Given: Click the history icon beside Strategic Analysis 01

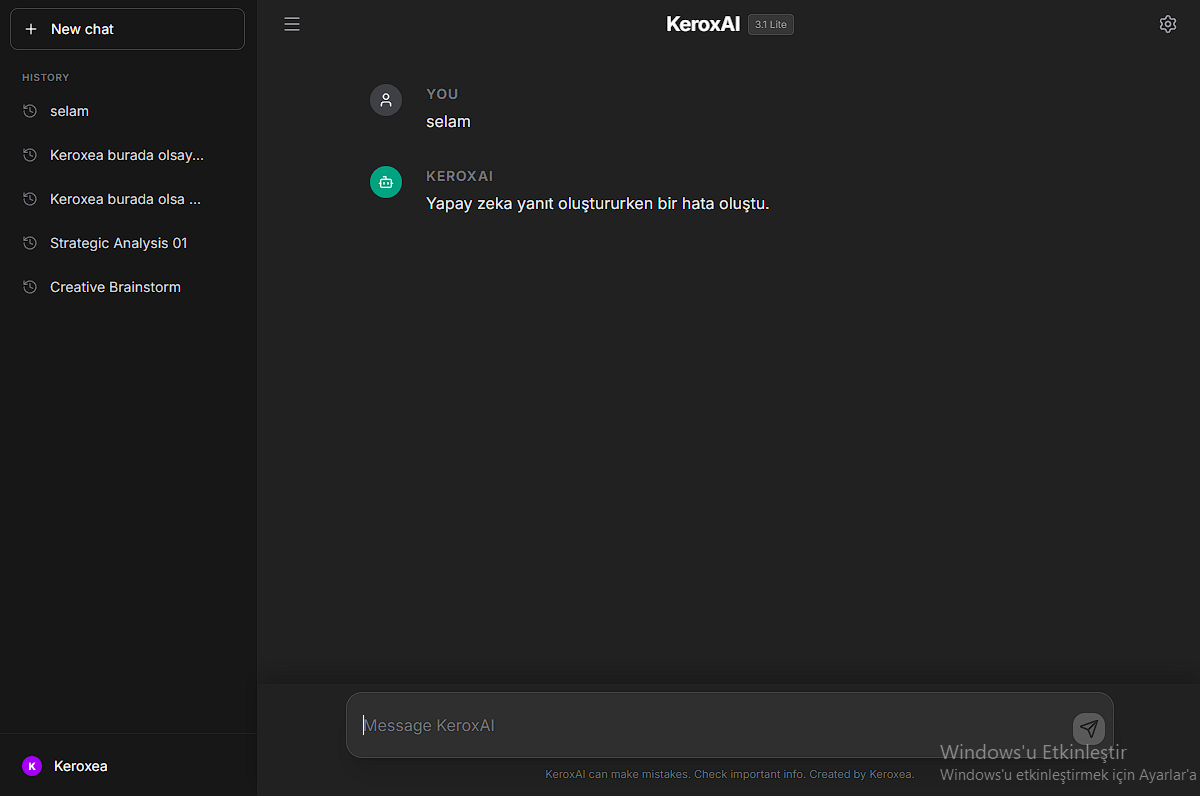Looking at the screenshot, I should [x=30, y=243].
